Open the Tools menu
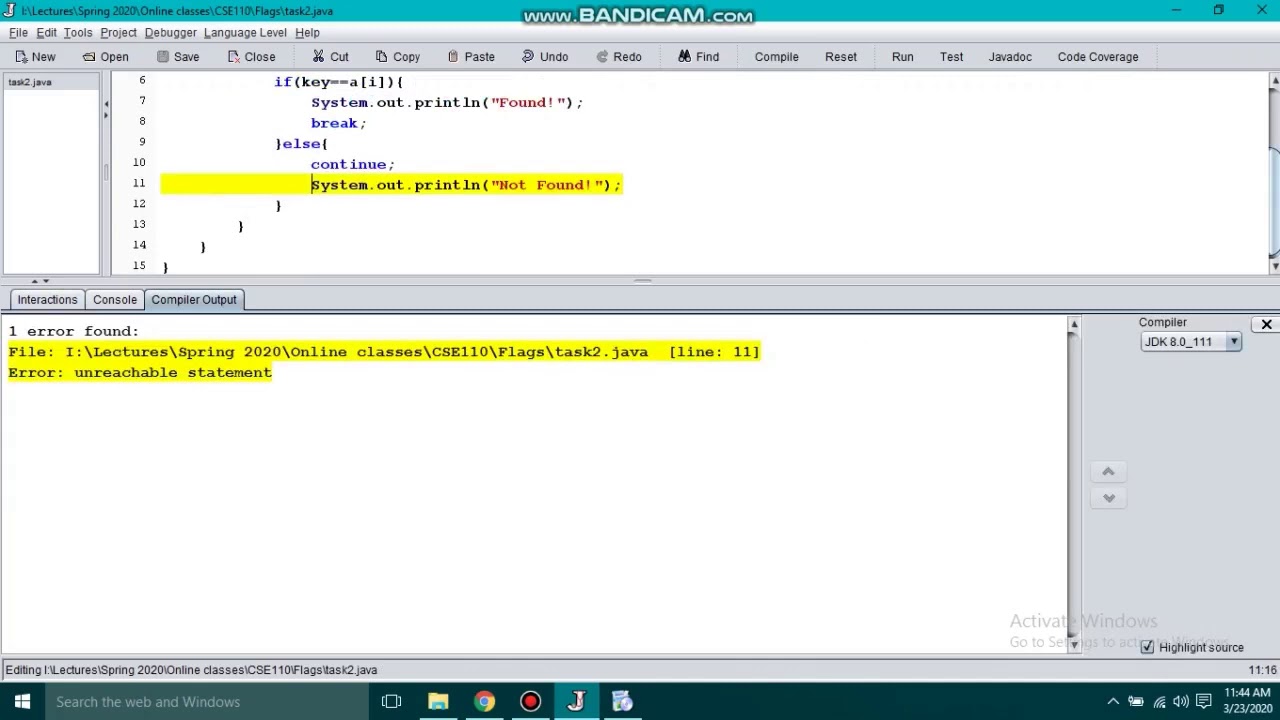The image size is (1280, 720). [x=77, y=33]
